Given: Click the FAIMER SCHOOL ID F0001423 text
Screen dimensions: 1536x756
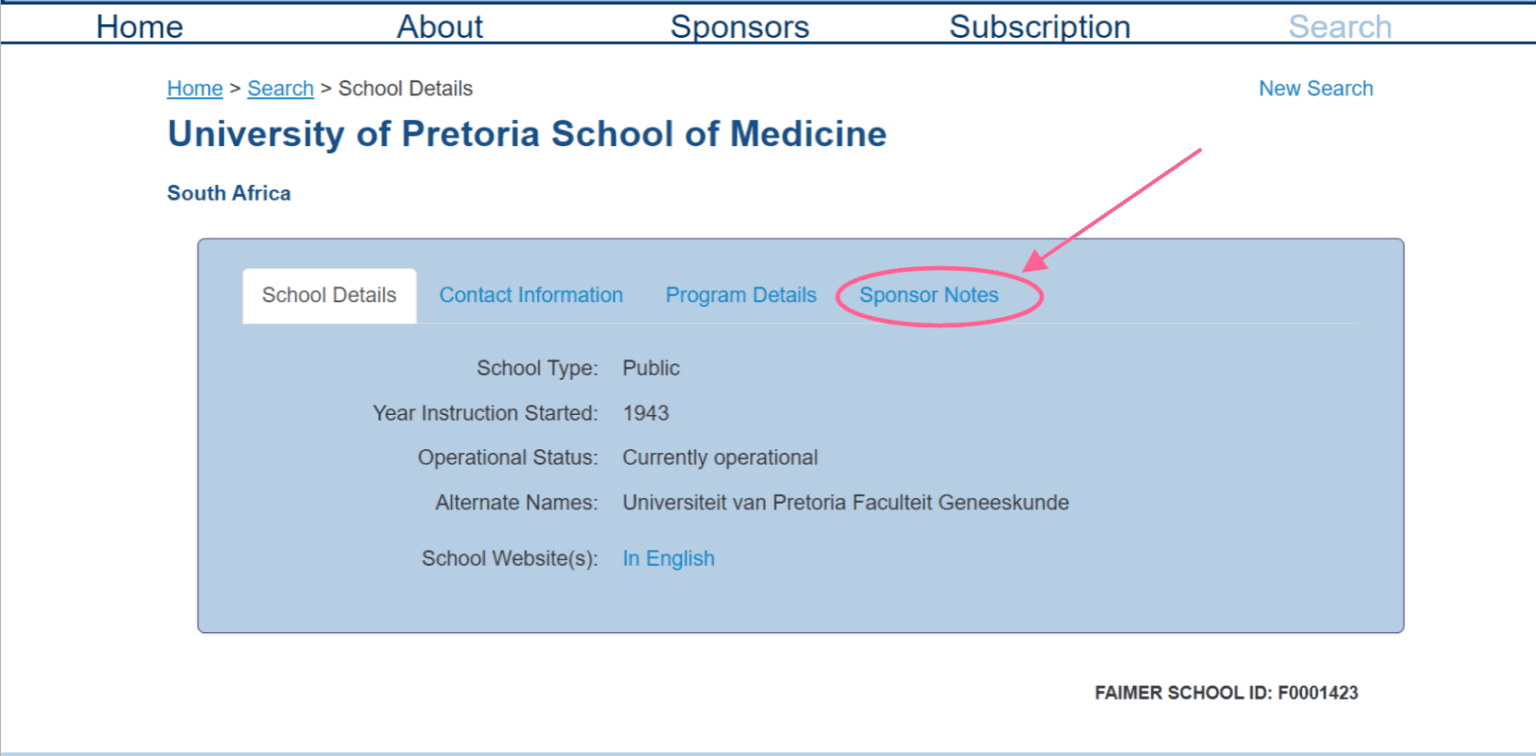Looking at the screenshot, I should (1227, 692).
